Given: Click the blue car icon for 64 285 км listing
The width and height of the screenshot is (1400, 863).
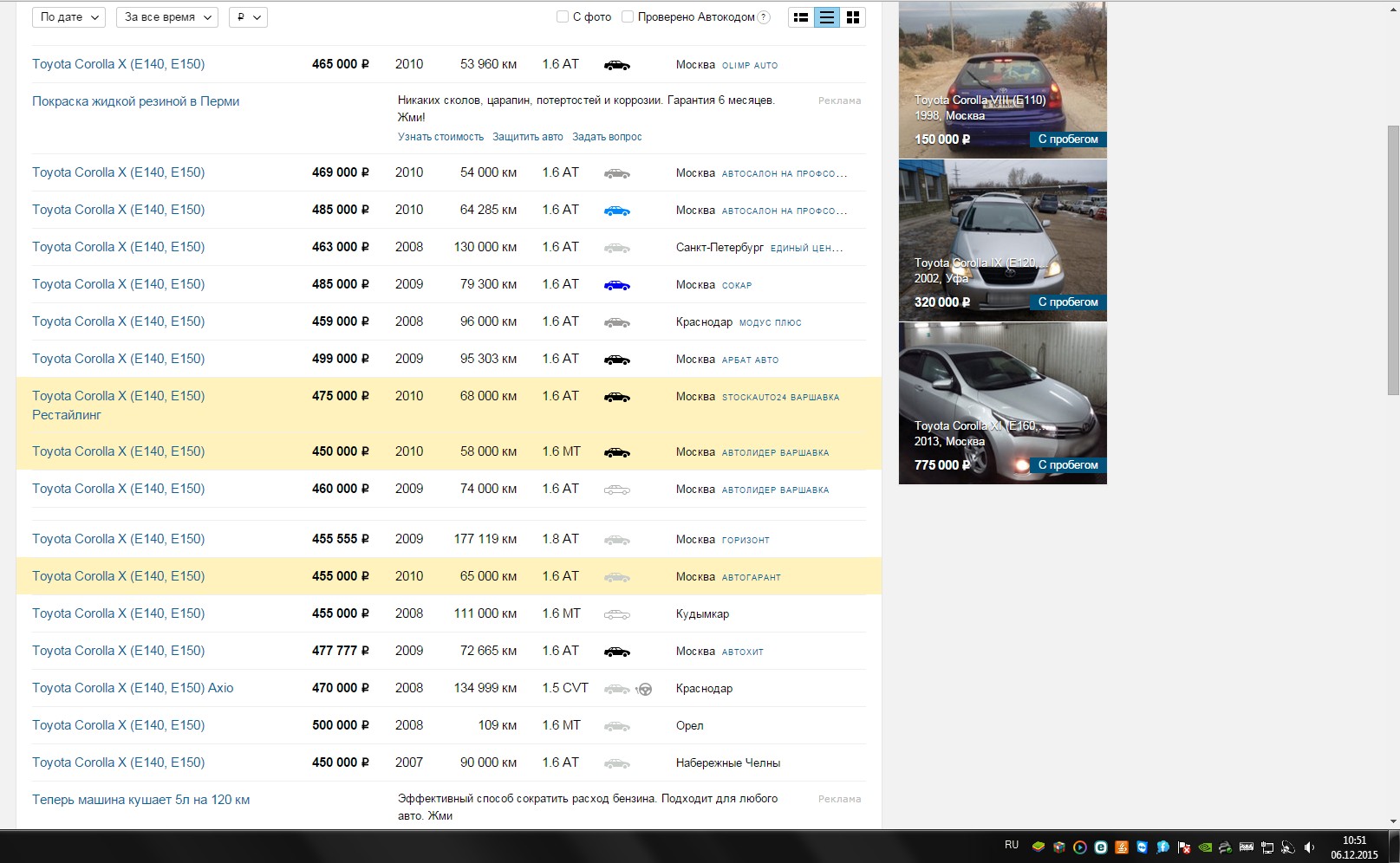Looking at the screenshot, I should pos(616,211).
